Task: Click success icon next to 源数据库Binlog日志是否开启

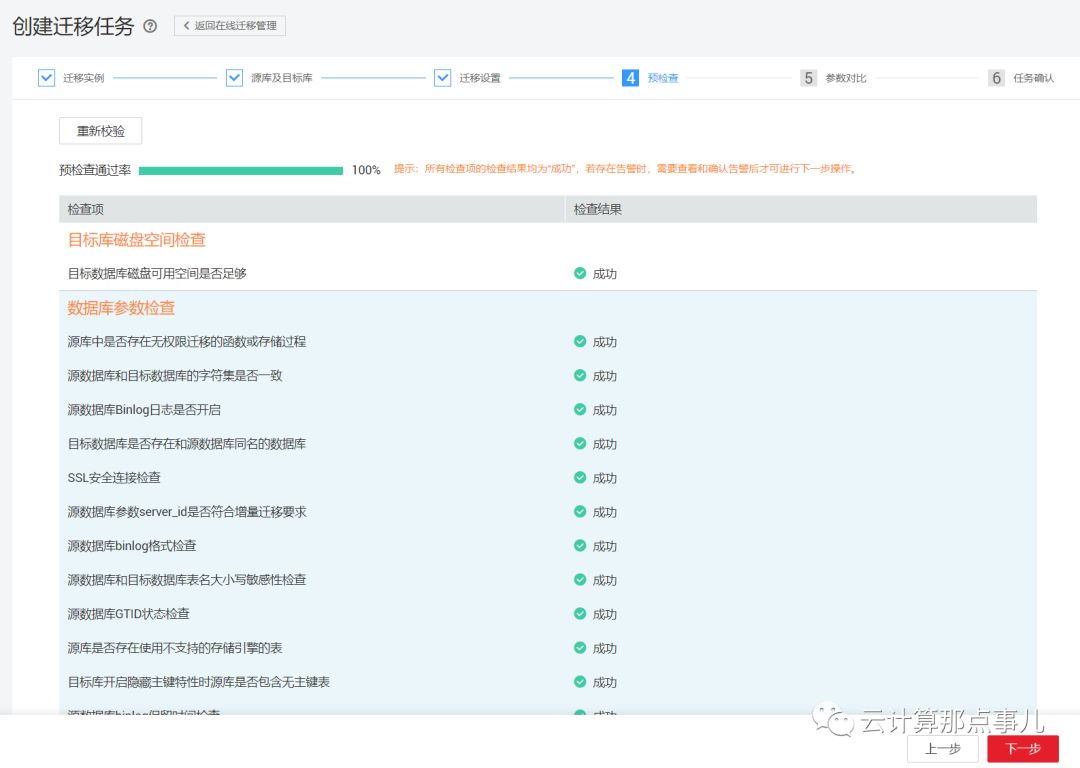Action: (580, 410)
